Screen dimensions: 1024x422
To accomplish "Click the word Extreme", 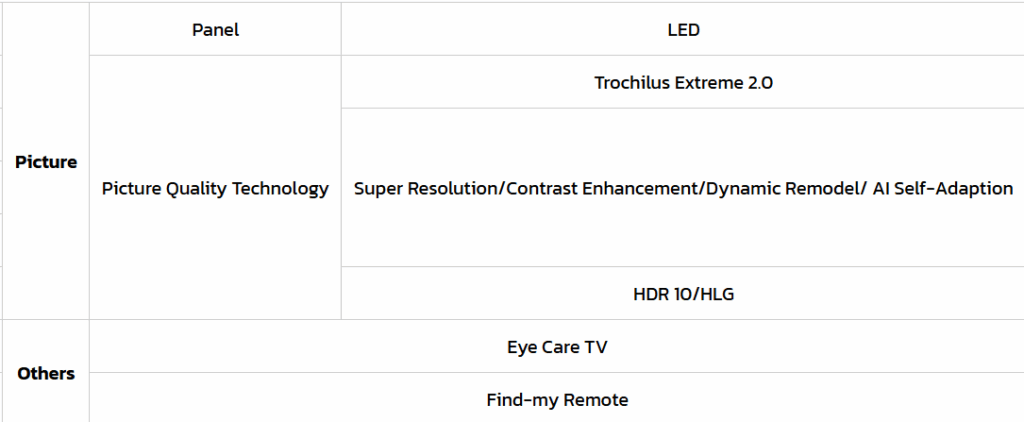I will pyautogui.click(x=708, y=83).
